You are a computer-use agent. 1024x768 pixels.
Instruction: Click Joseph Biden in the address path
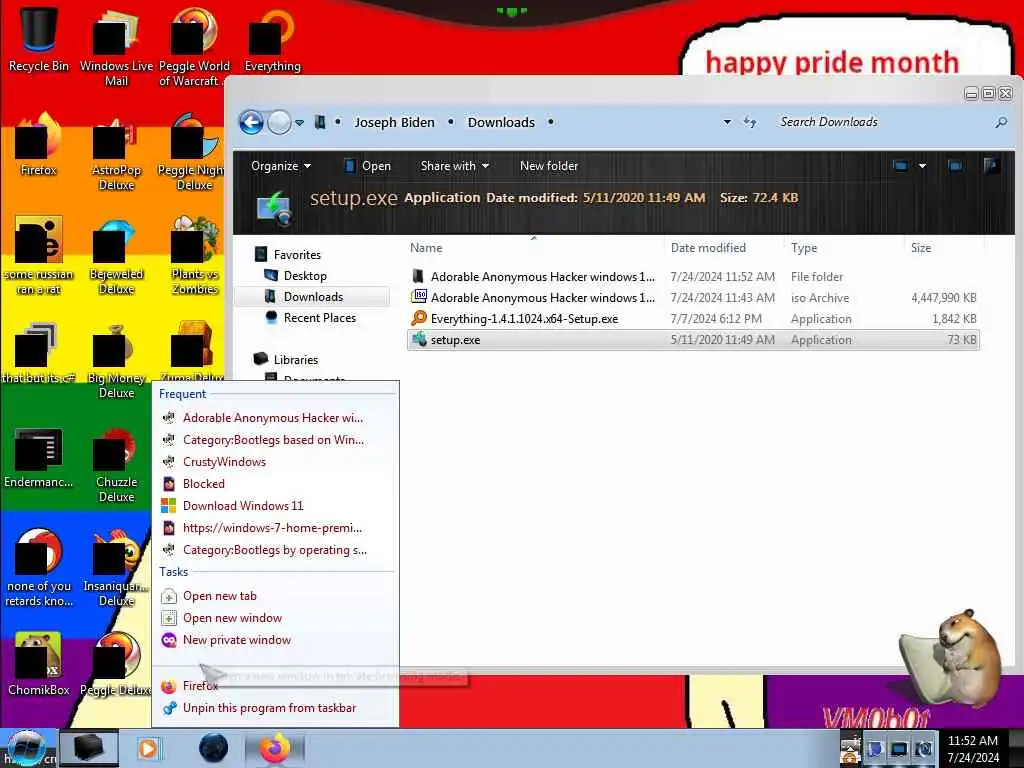[x=394, y=122]
